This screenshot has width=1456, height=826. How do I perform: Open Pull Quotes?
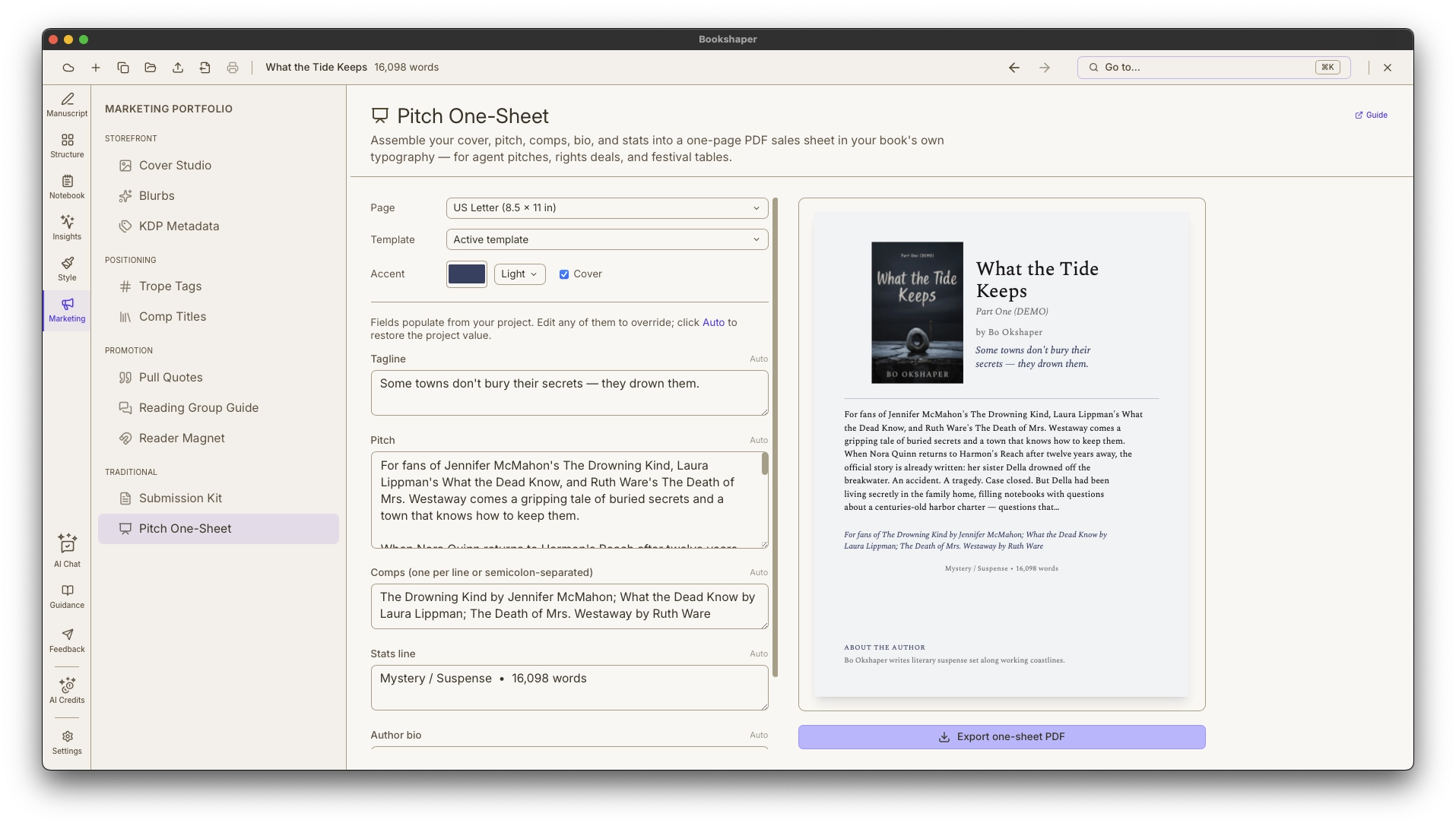(218, 378)
